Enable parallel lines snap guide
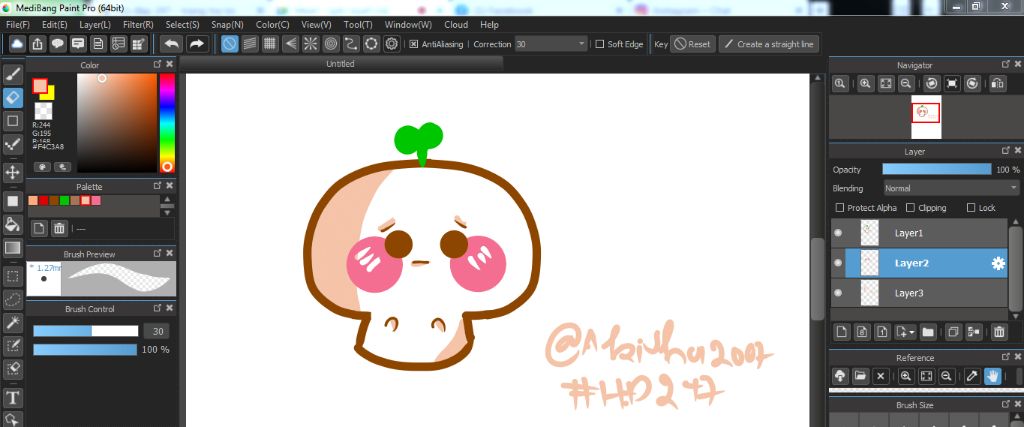This screenshot has height=427, width=1024. coord(249,44)
